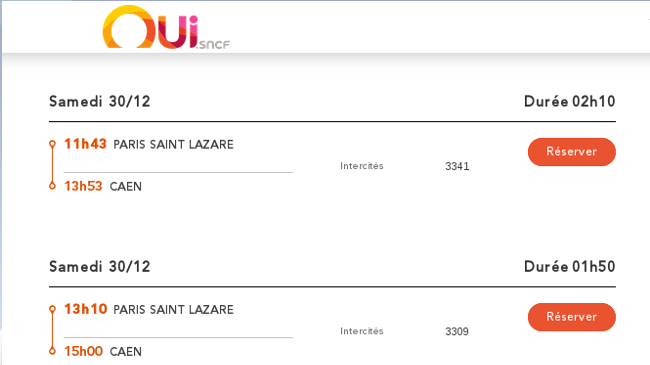Click Durée 02h10 label
The image size is (650, 365).
[x=570, y=102]
